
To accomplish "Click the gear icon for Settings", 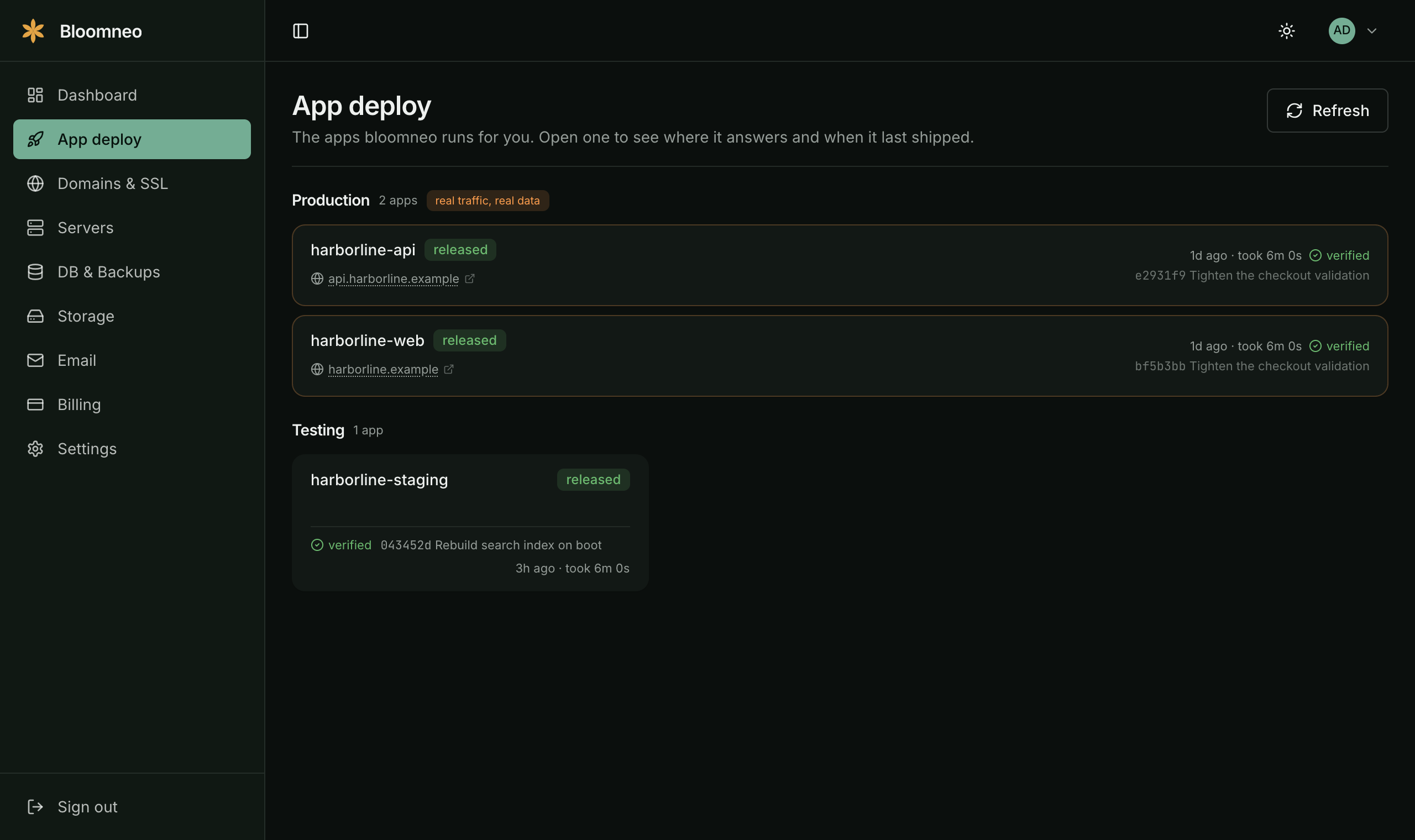I will pyautogui.click(x=35, y=448).
